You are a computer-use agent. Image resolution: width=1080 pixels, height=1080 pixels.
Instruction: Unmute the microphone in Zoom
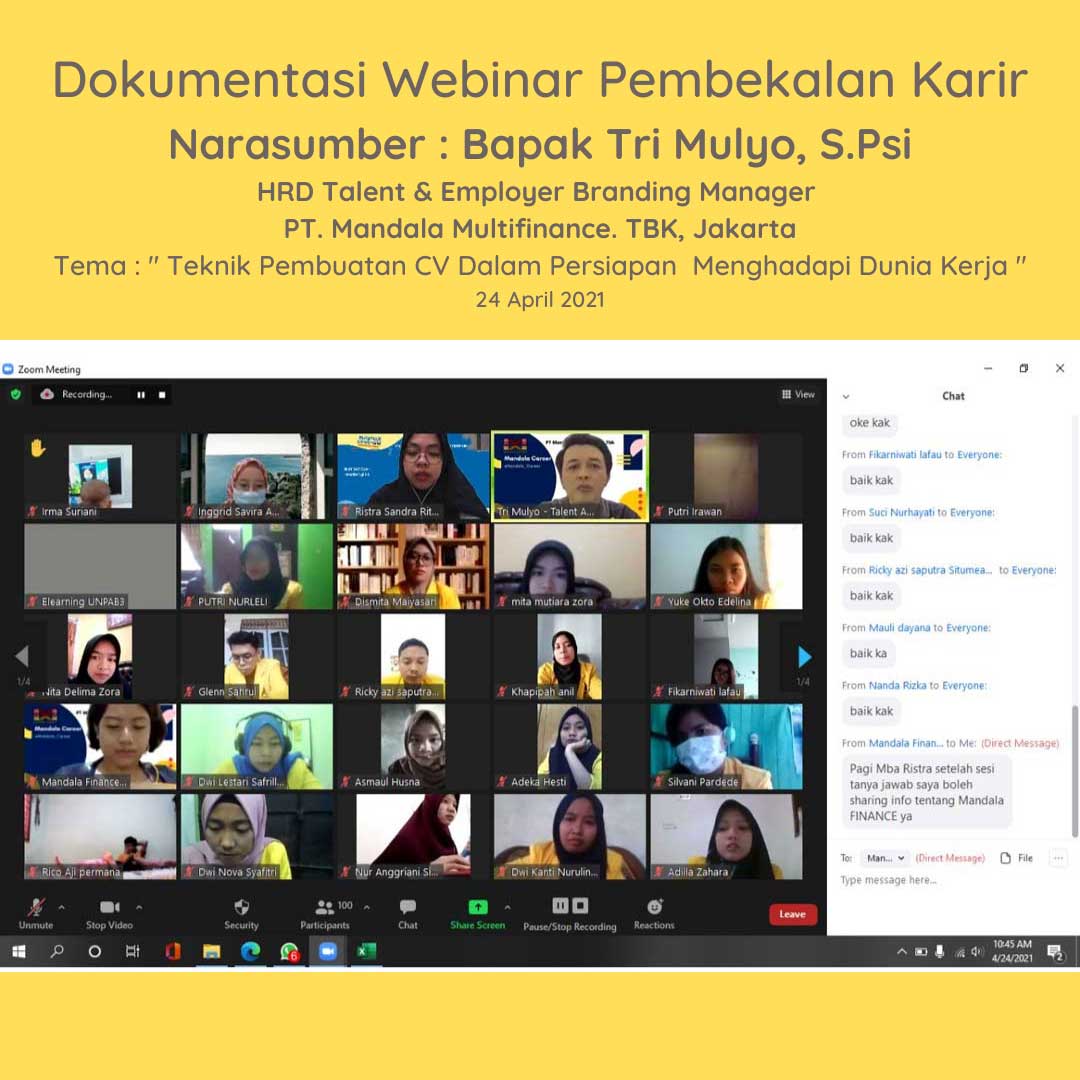pos(36,914)
